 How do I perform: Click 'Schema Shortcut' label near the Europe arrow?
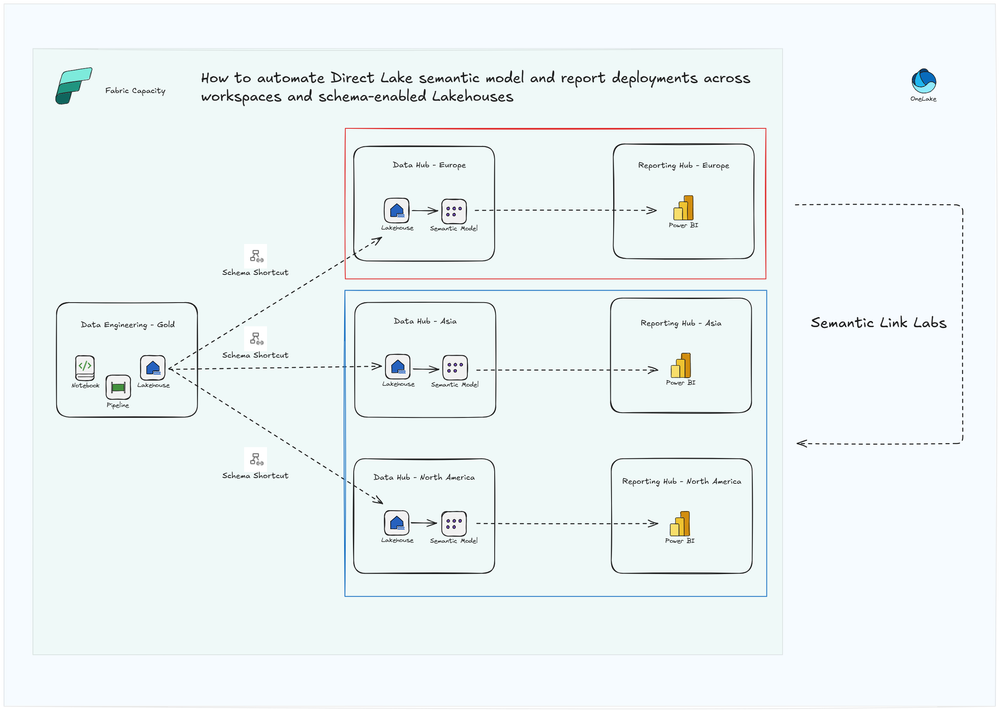(x=255, y=272)
